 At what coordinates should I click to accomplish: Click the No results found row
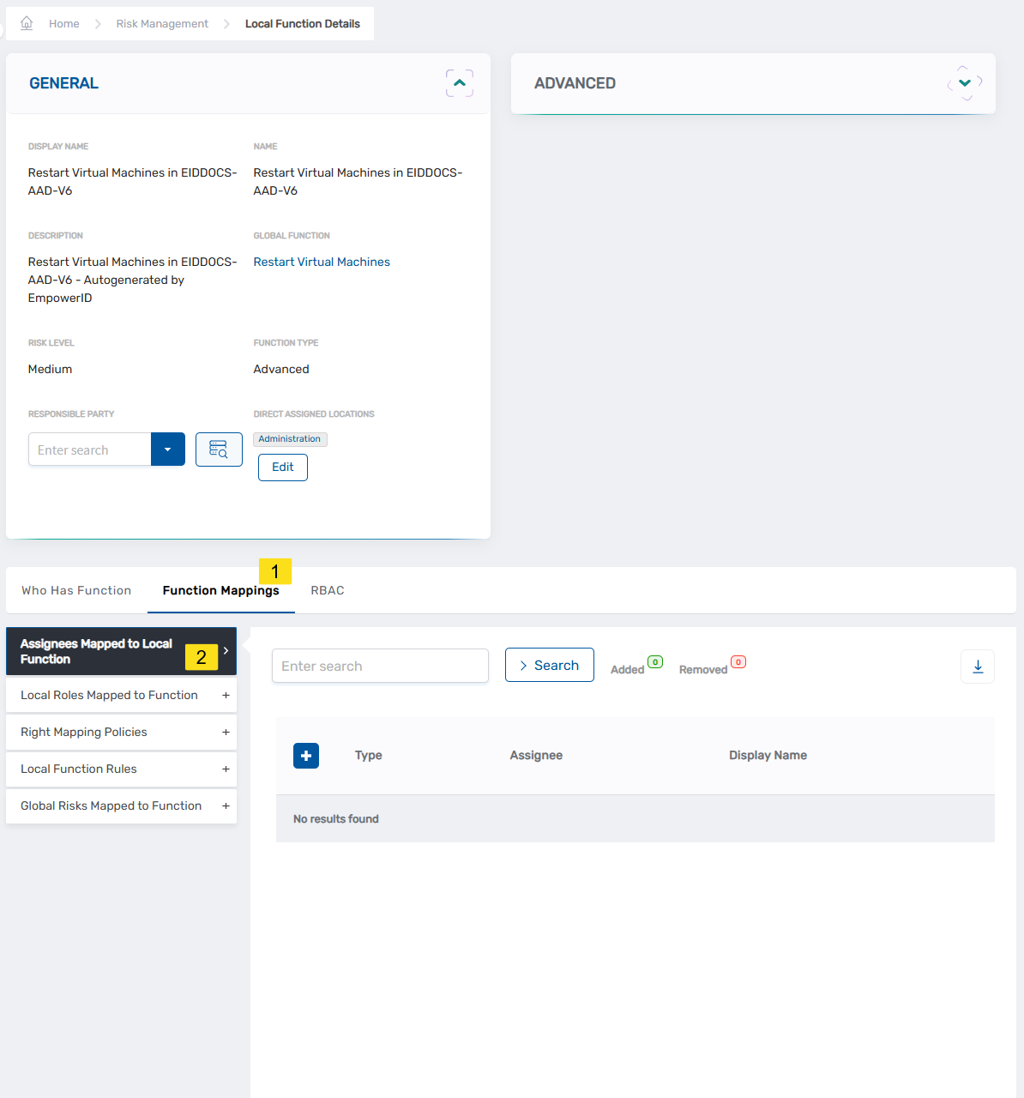(635, 819)
